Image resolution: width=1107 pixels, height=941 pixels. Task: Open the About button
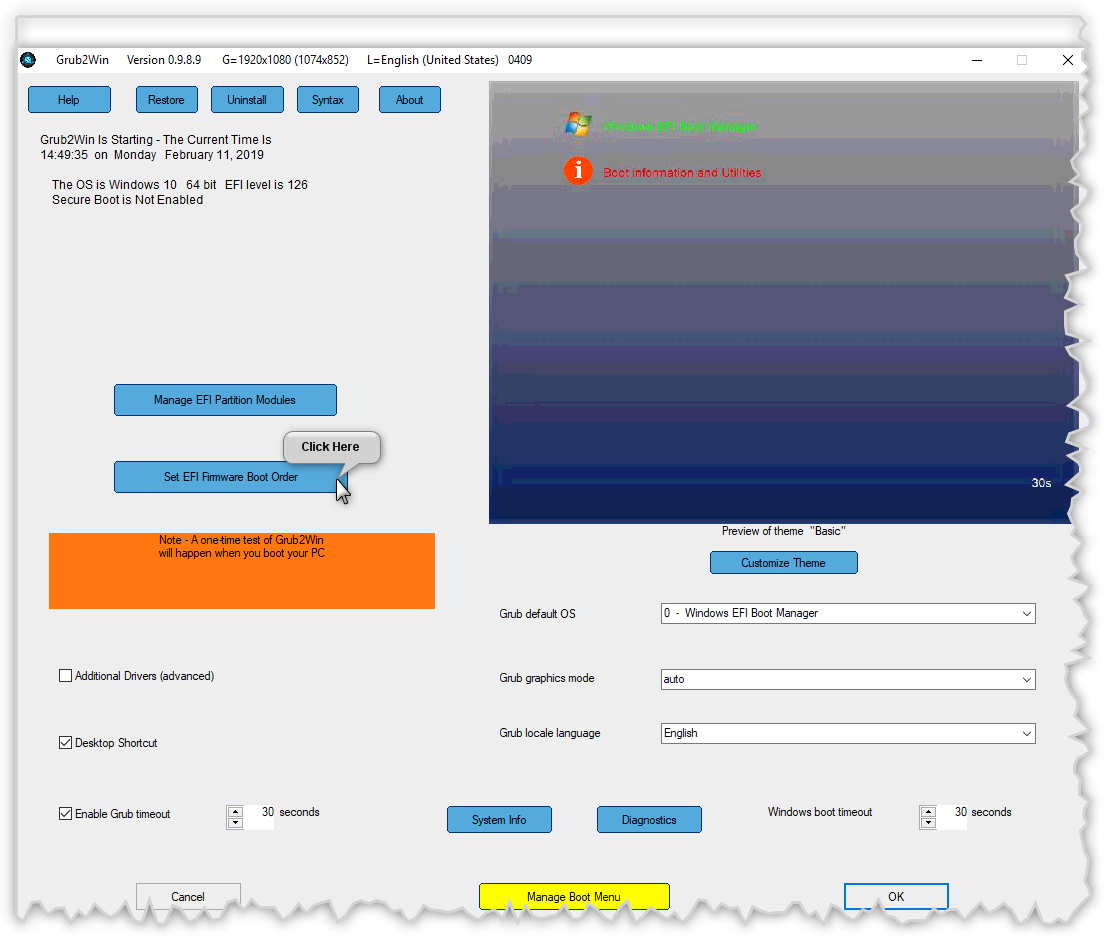[x=409, y=100]
